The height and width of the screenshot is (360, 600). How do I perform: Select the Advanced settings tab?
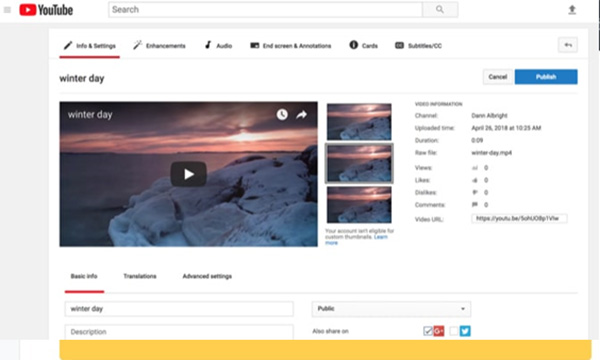point(207,276)
